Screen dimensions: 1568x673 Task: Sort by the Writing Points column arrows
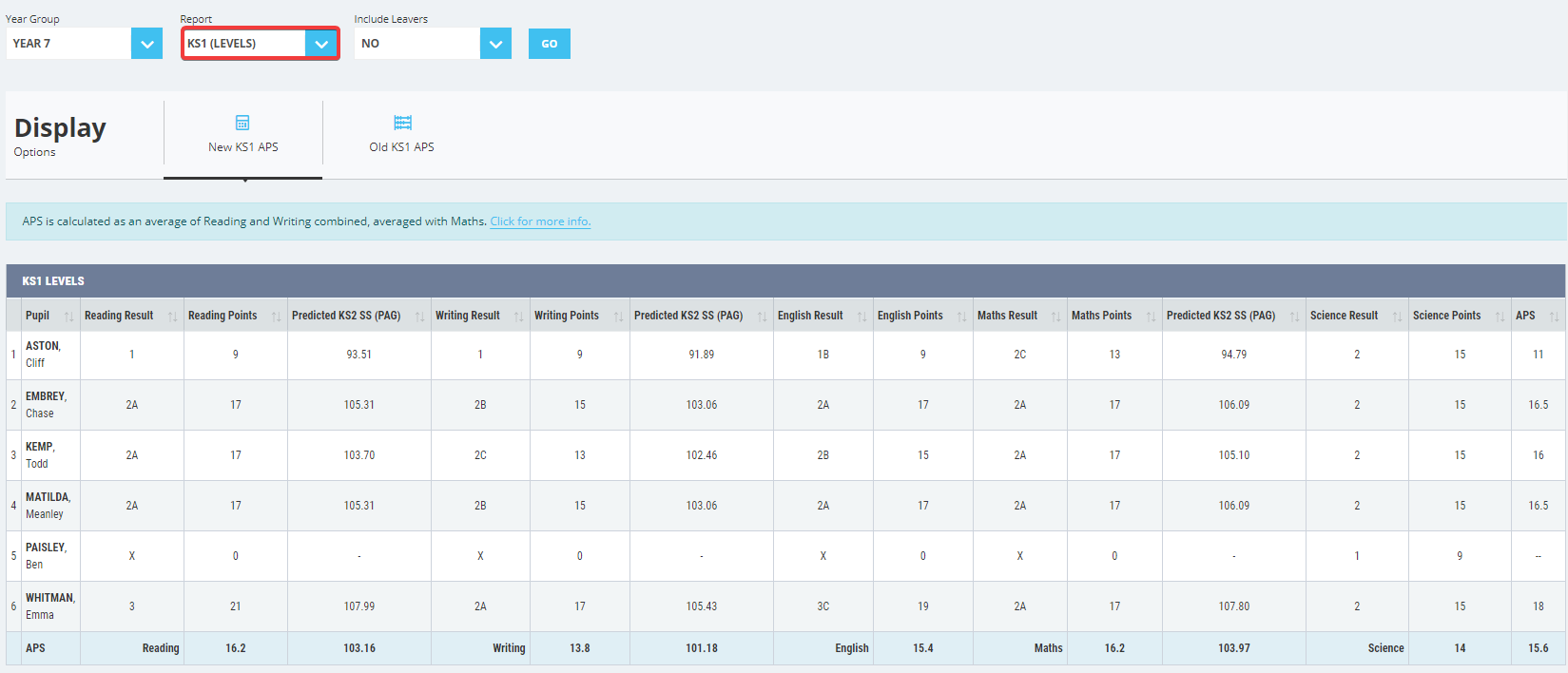pos(618,316)
